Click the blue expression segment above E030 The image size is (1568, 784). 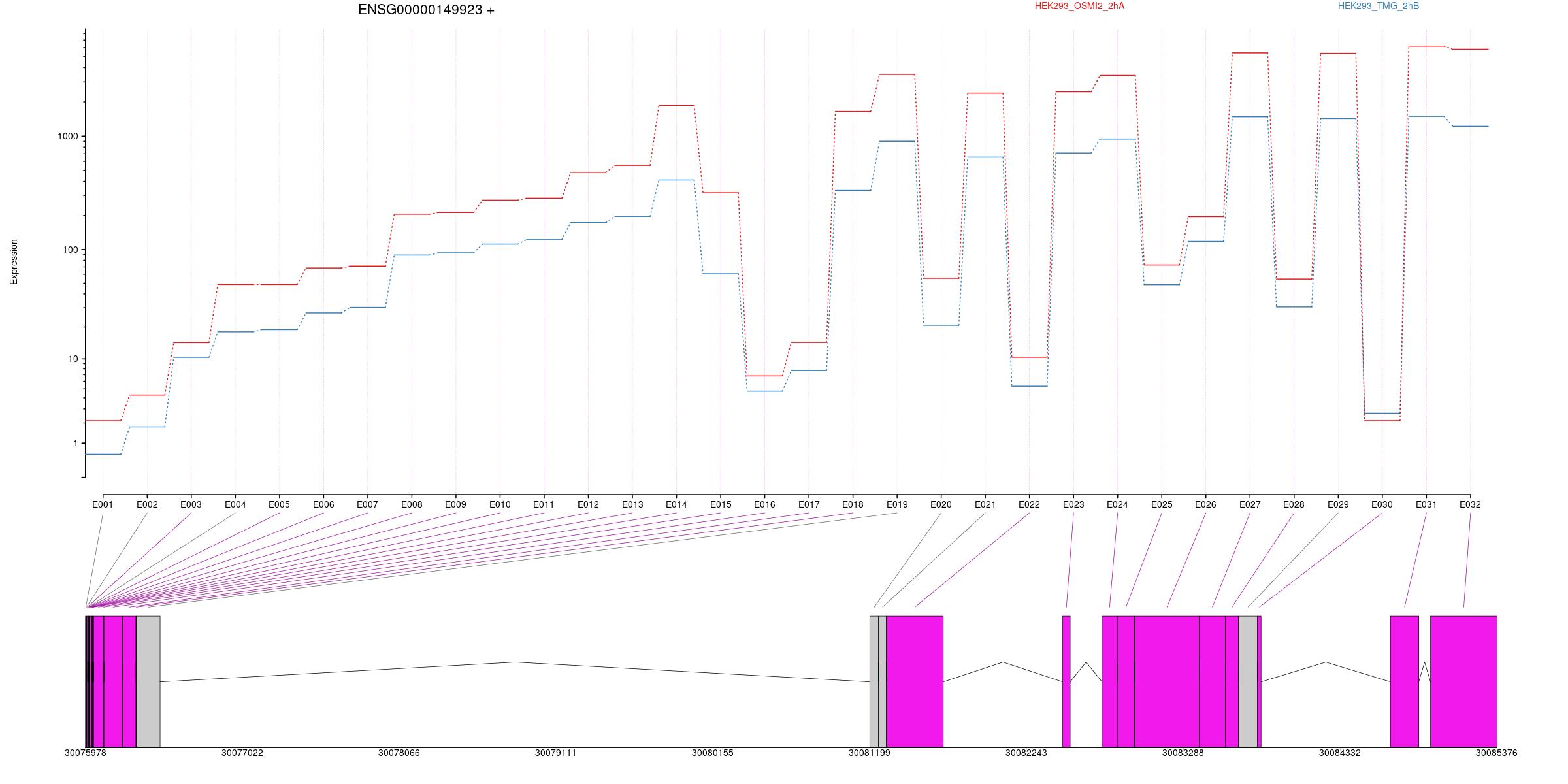(1382, 414)
